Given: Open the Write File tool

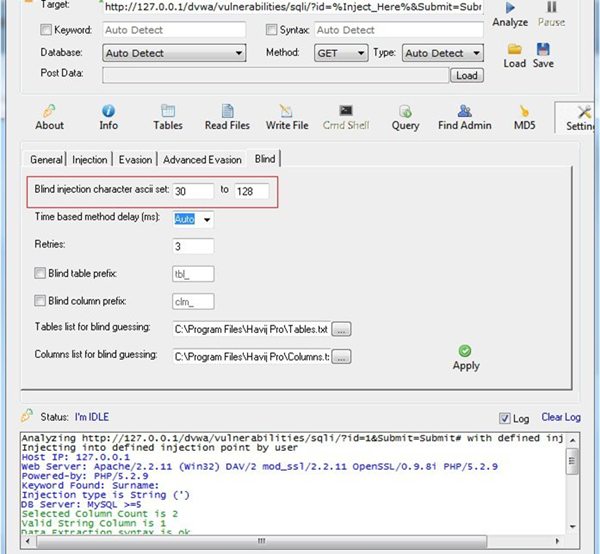Looking at the screenshot, I should pos(286,116).
